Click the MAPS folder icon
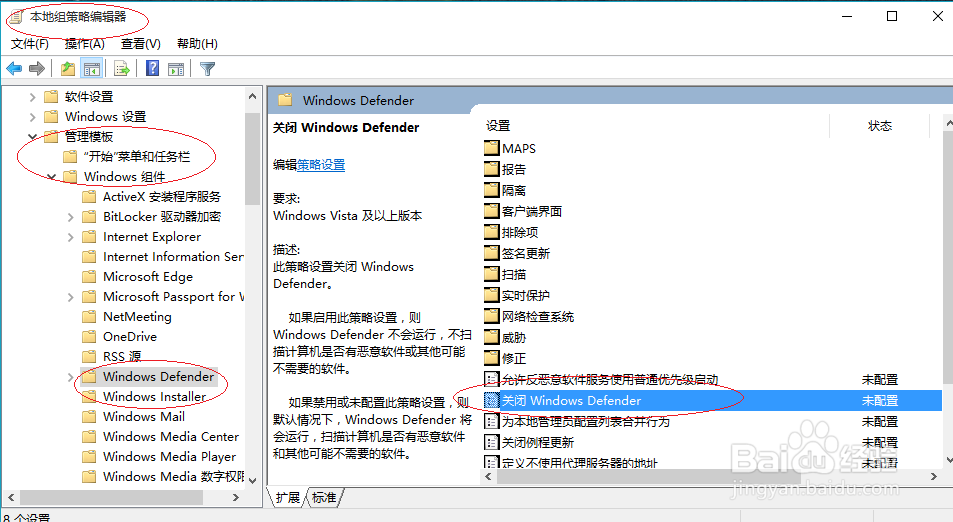This screenshot has width=953, height=522. point(492,148)
